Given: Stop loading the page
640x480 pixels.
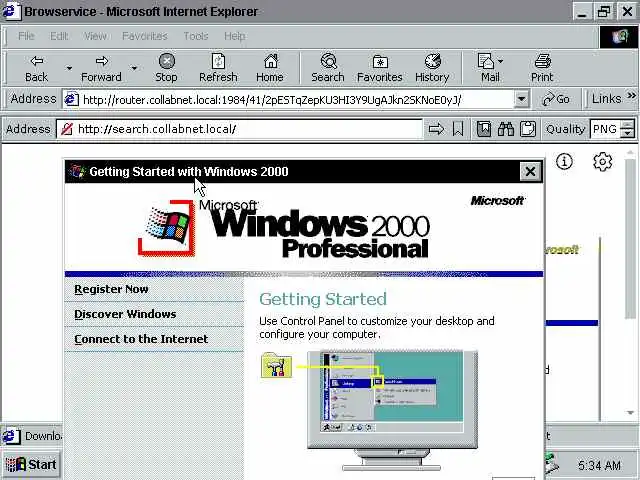Looking at the screenshot, I should (x=166, y=68).
